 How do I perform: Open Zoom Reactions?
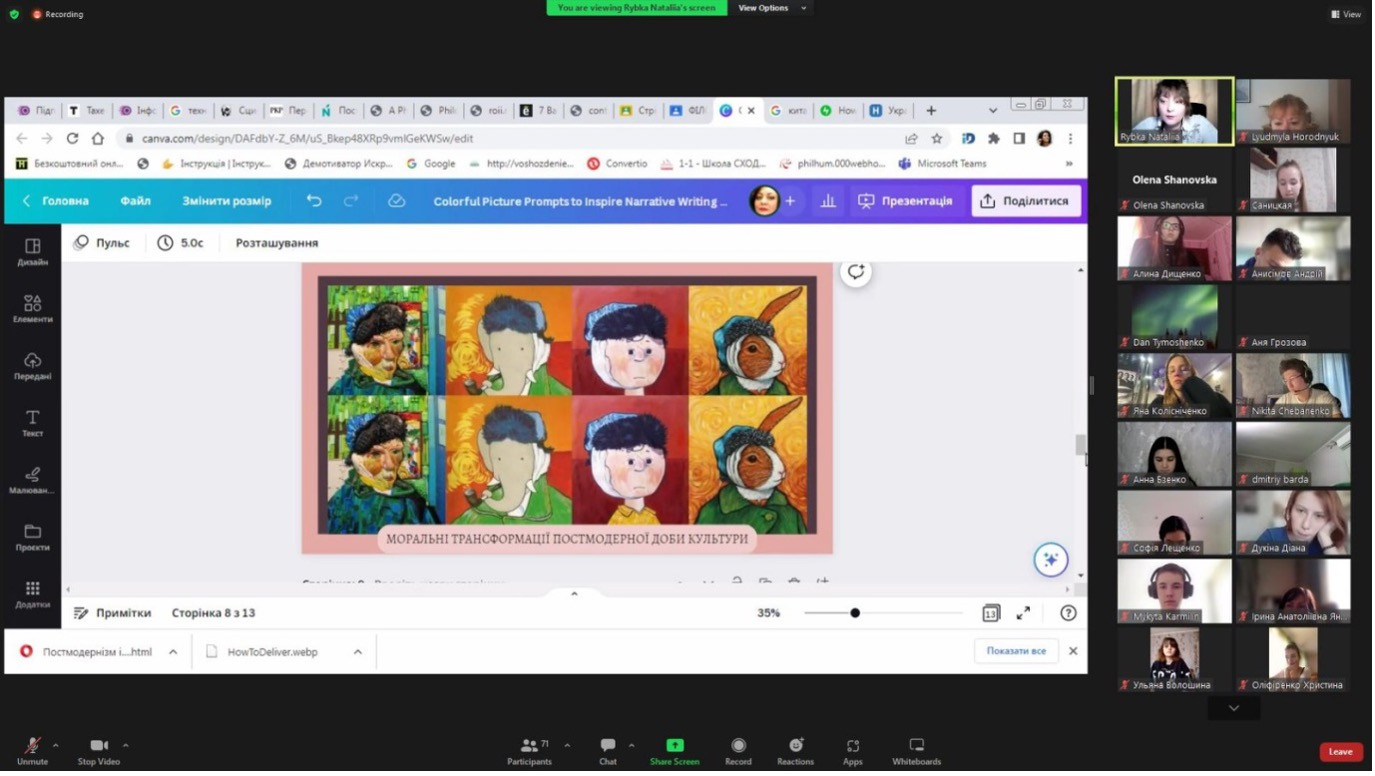click(x=796, y=752)
